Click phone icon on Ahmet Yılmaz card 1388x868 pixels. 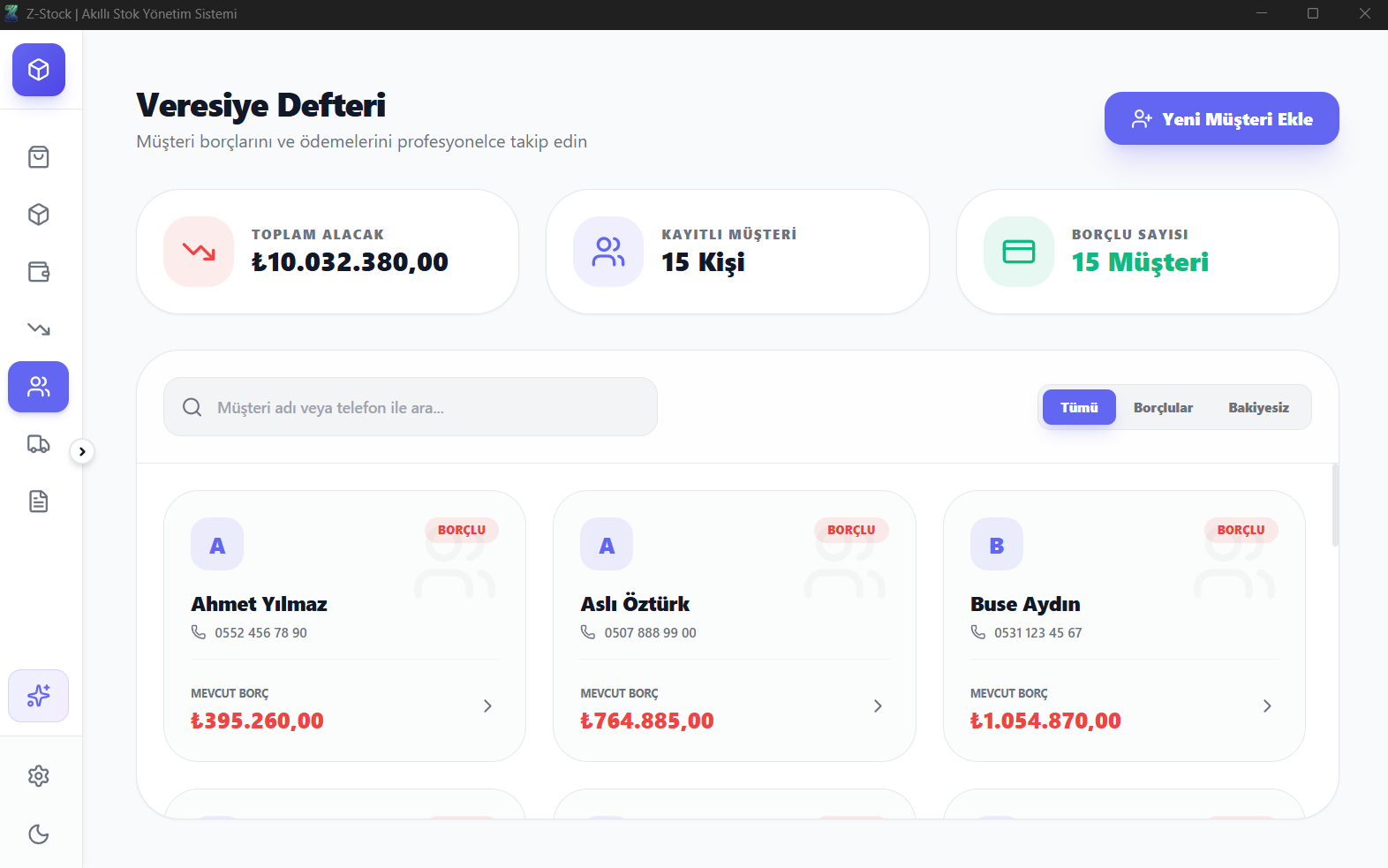[199, 632]
